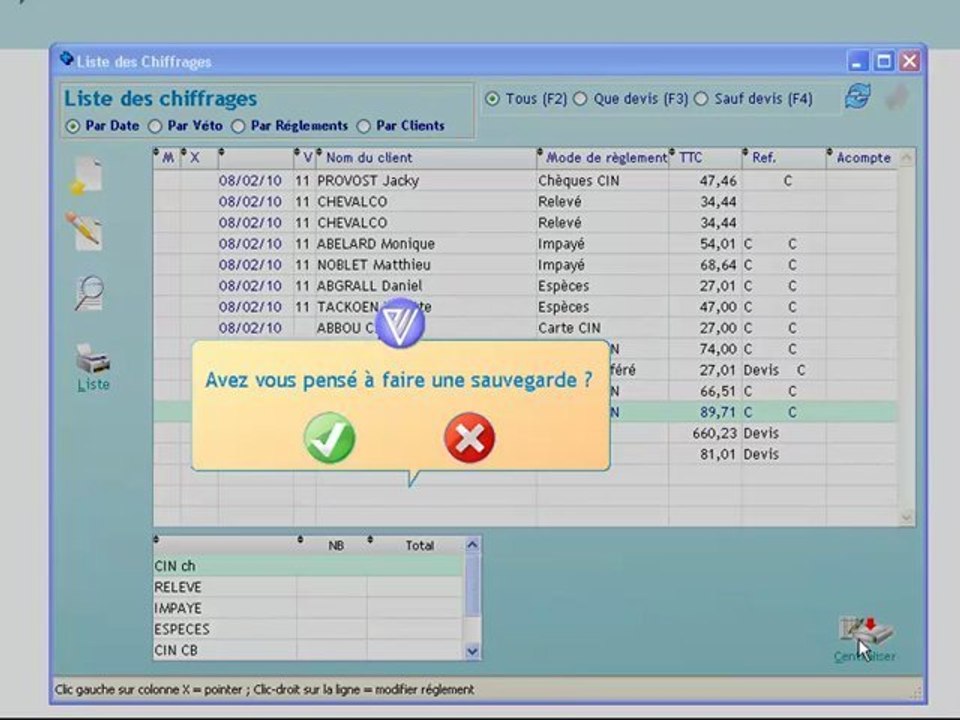The width and height of the screenshot is (960, 720).
Task: Select NOBLET Matthieu row
Action: [525, 264]
